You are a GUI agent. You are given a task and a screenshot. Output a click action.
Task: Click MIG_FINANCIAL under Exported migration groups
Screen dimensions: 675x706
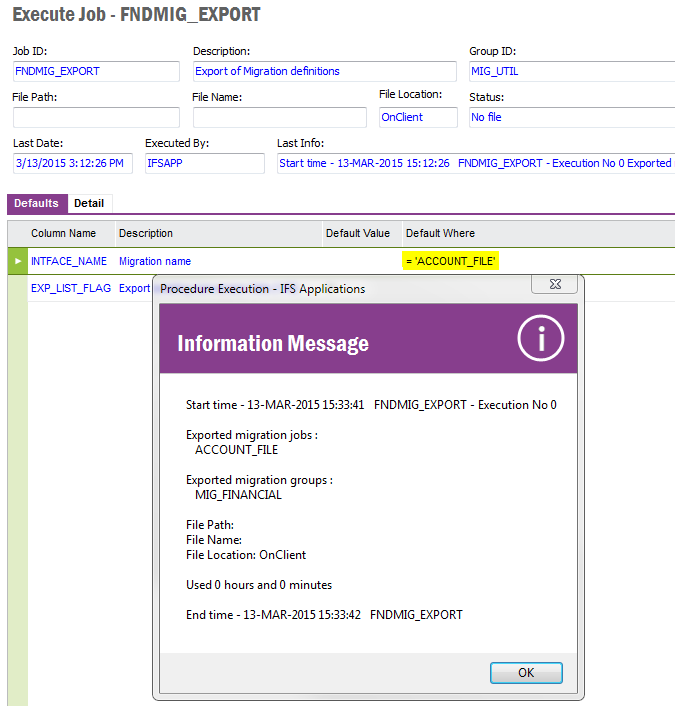point(238,495)
